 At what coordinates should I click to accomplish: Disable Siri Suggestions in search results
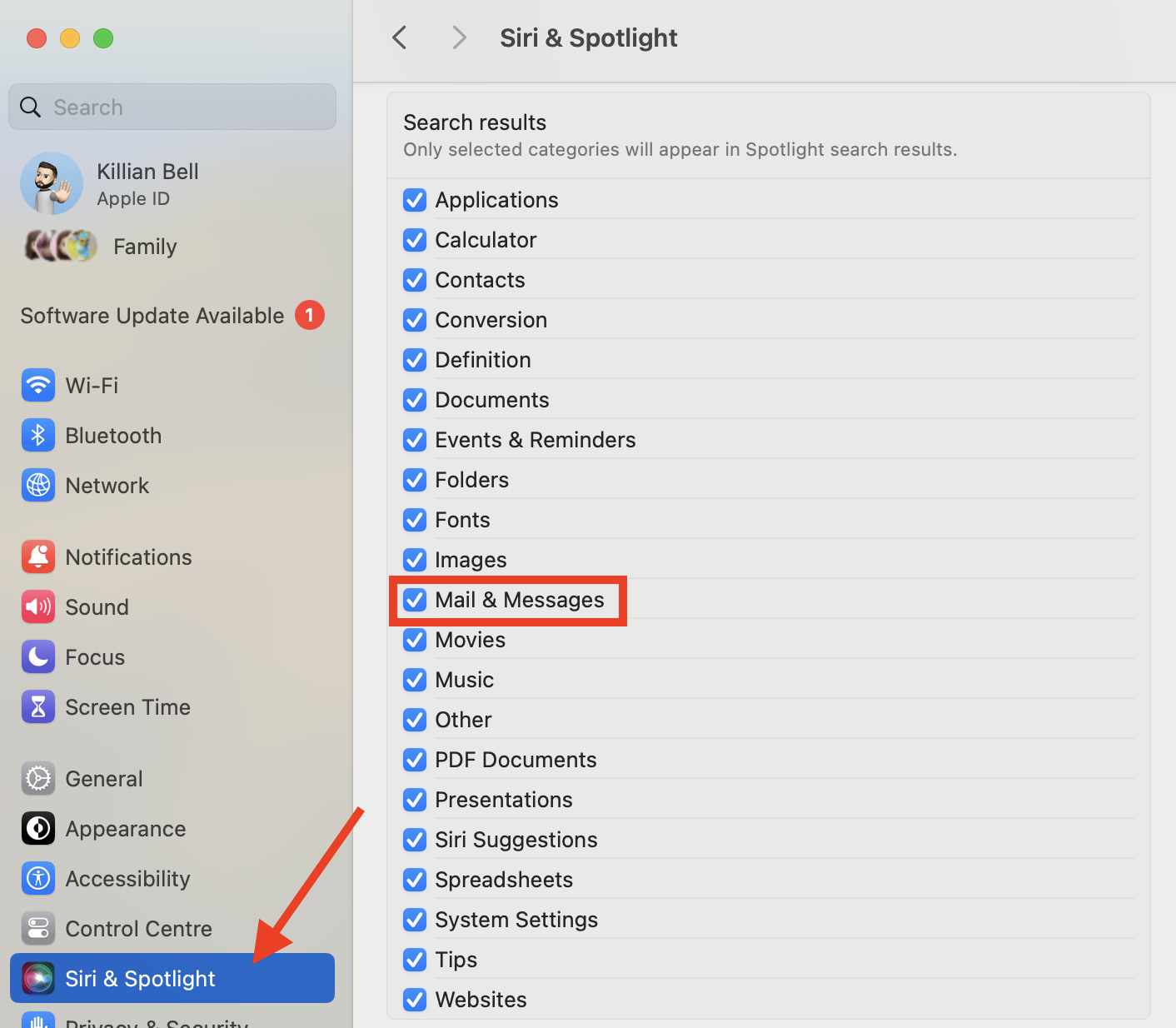pyautogui.click(x=414, y=840)
